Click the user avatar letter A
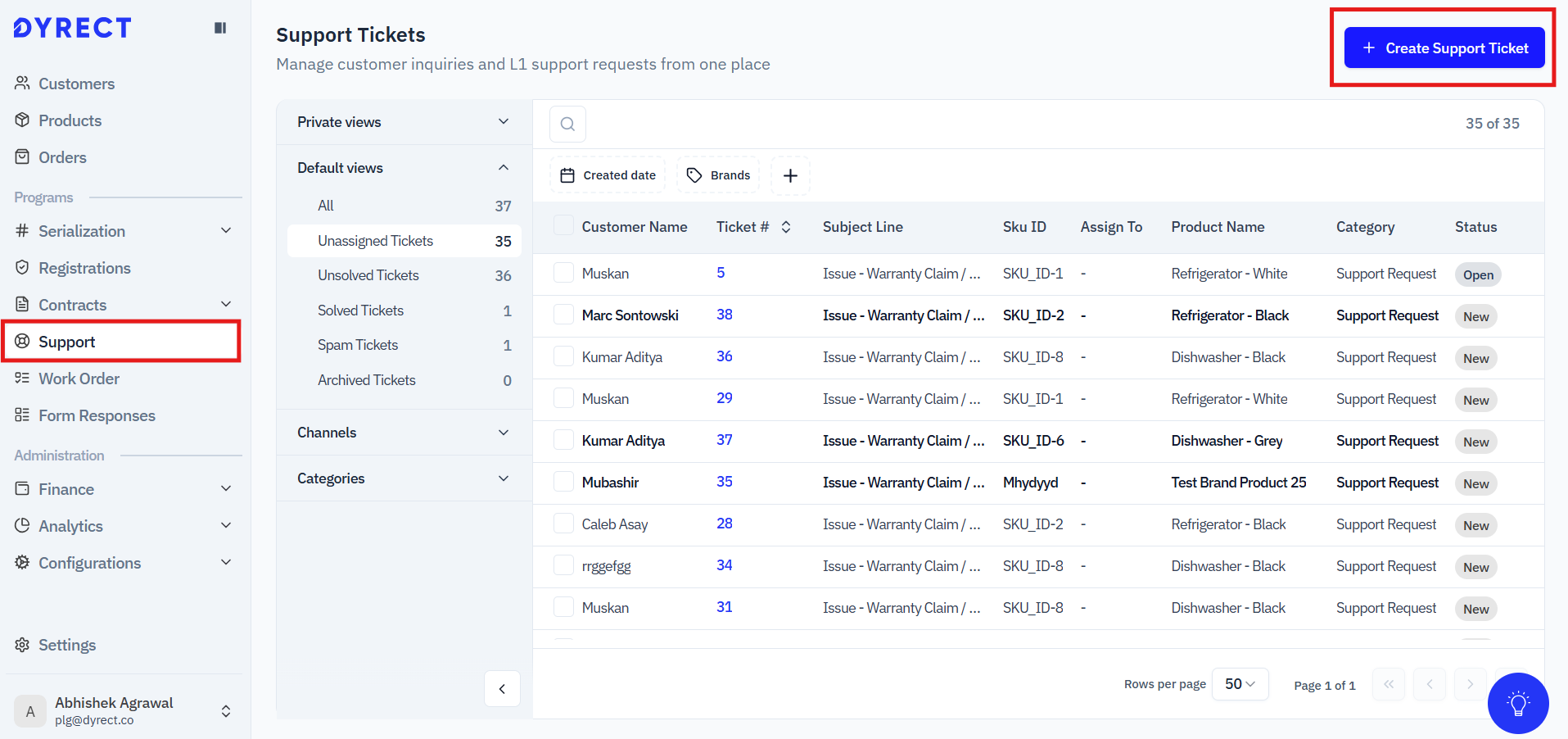 click(30, 711)
